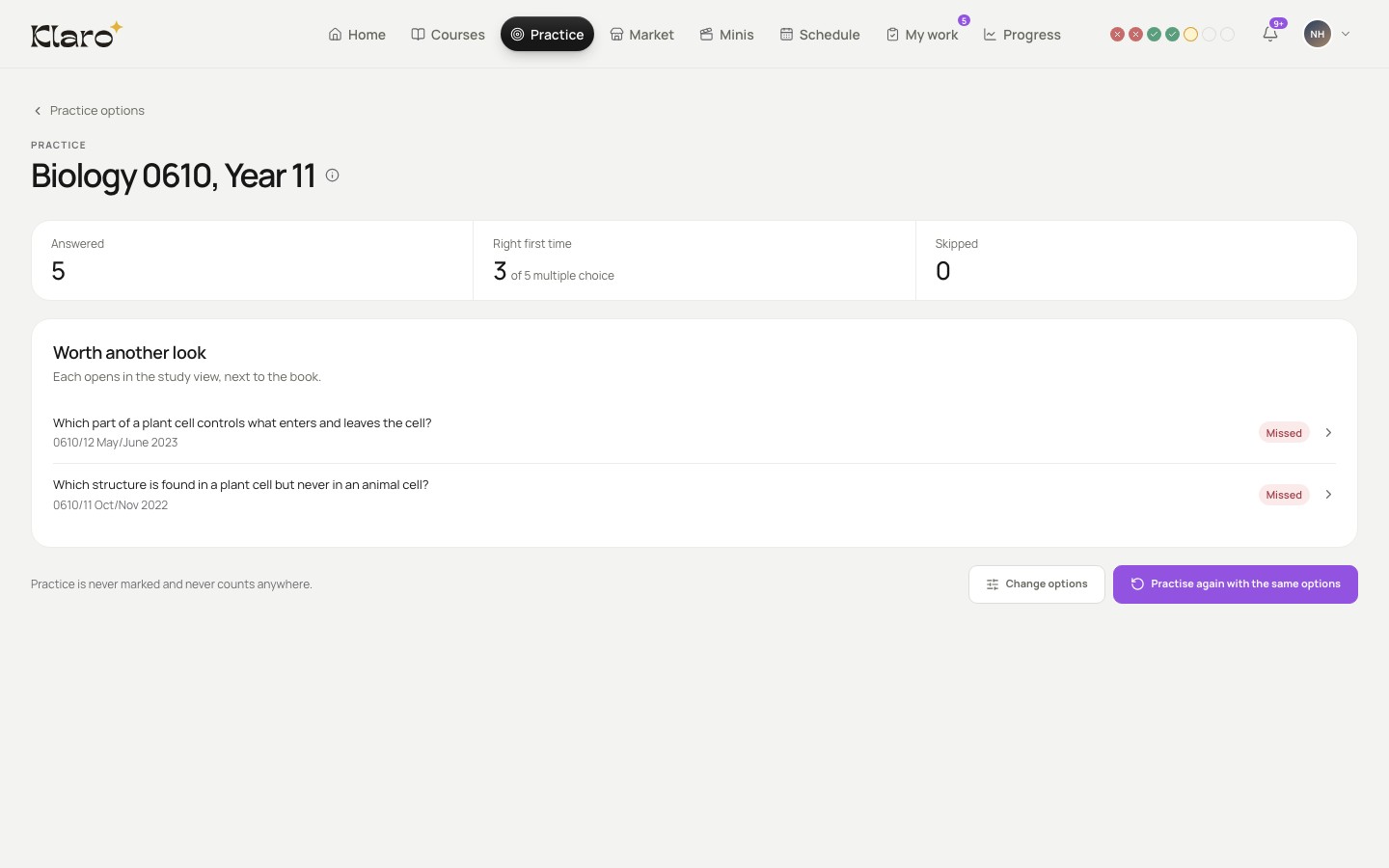Open My work with badge
The height and width of the screenshot is (868, 1389).
point(922,34)
